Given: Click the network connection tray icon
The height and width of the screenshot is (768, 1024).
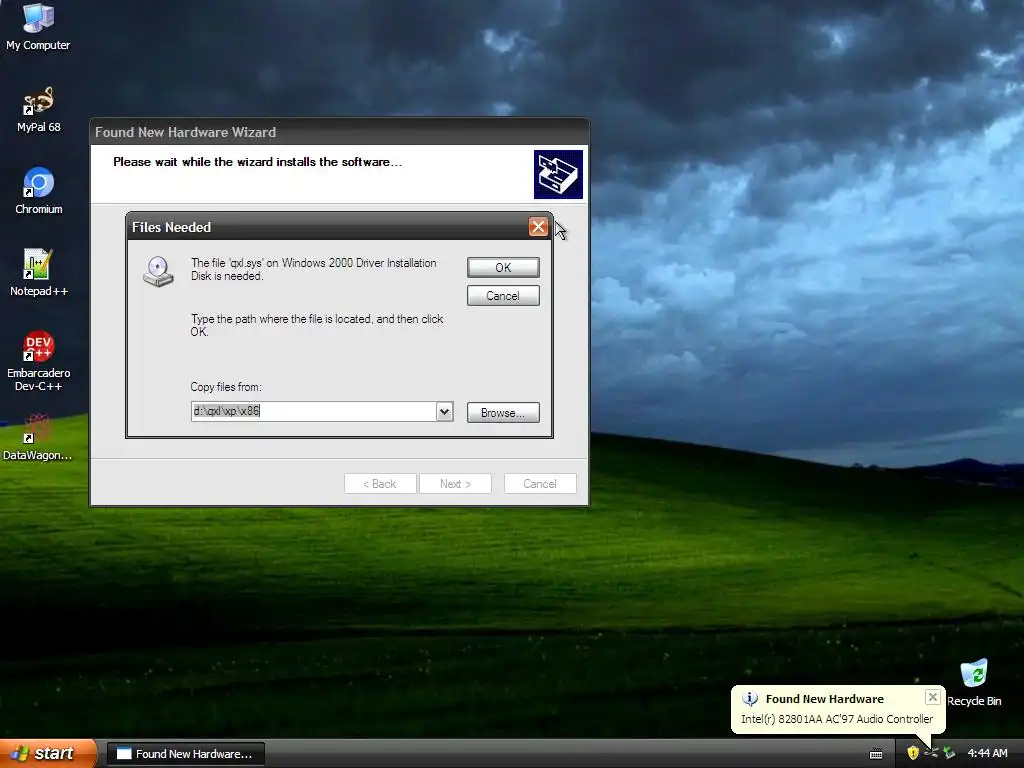Looking at the screenshot, I should coord(931,753).
